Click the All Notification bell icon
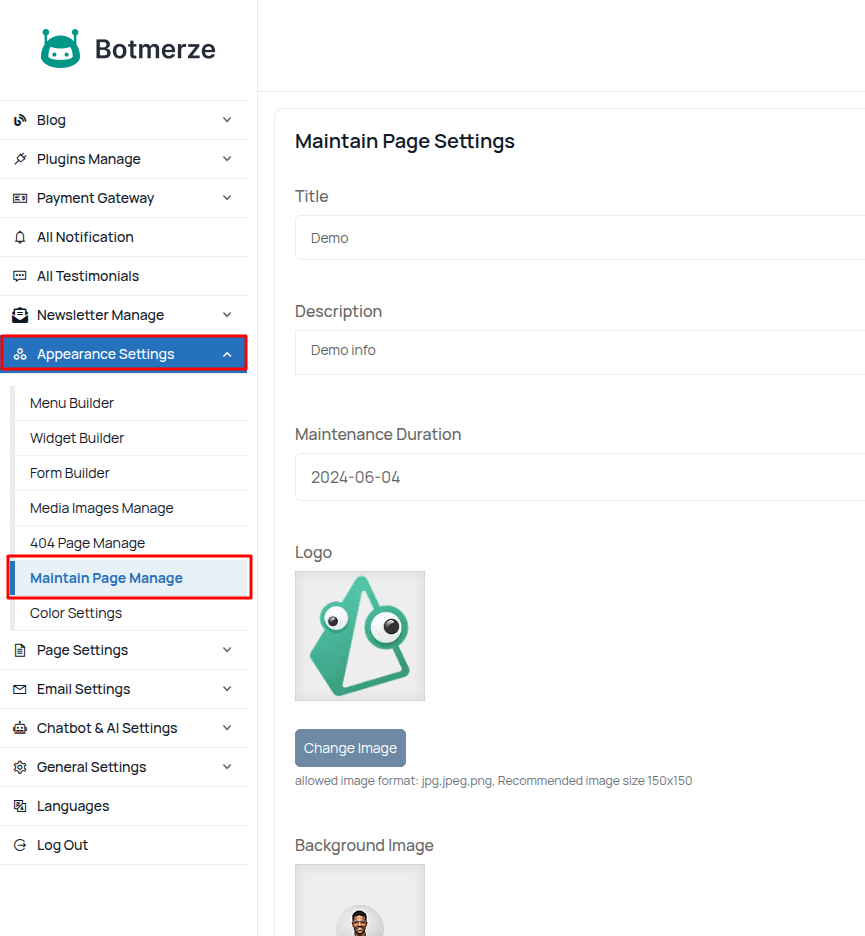This screenshot has width=865, height=936. click(20, 237)
